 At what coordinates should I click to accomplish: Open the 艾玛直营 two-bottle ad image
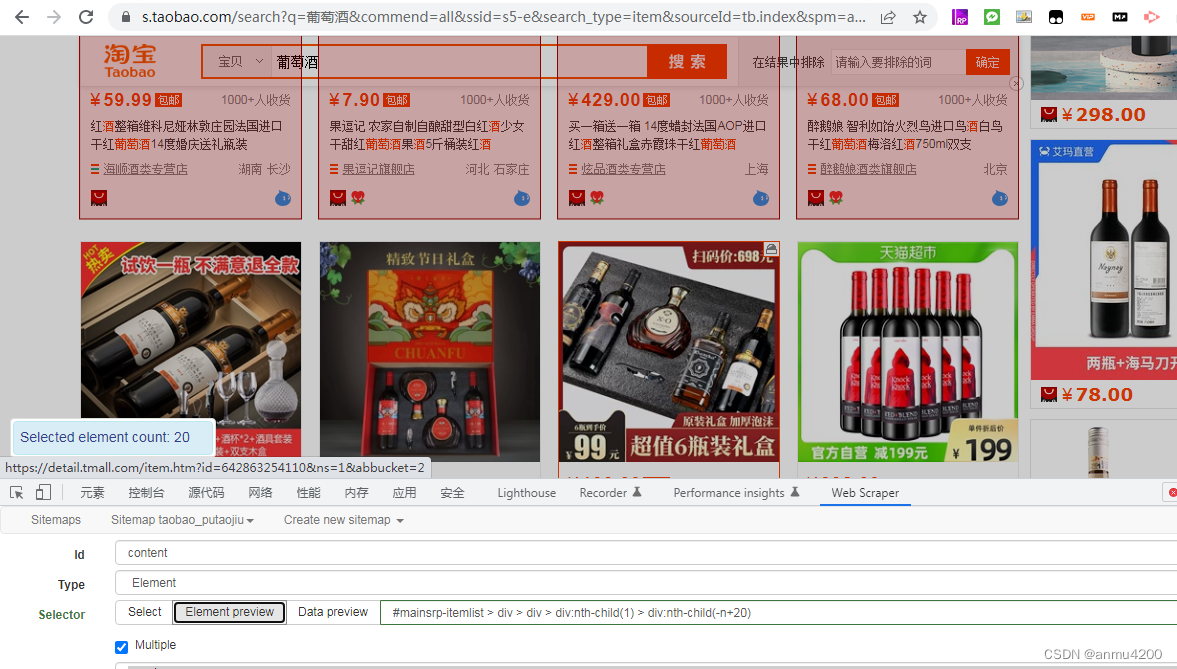[1103, 260]
